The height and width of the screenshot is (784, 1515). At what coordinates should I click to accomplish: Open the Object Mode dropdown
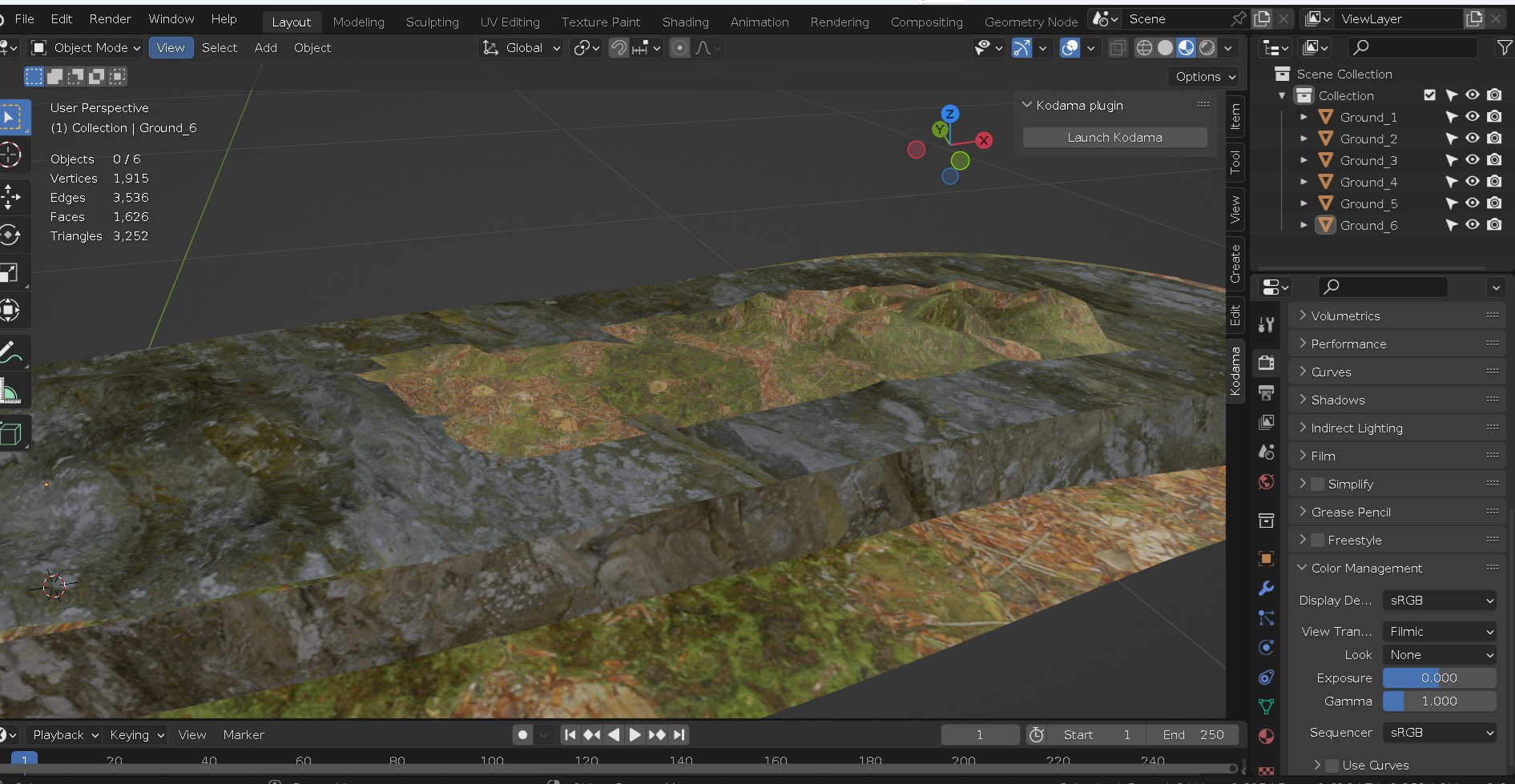point(86,48)
